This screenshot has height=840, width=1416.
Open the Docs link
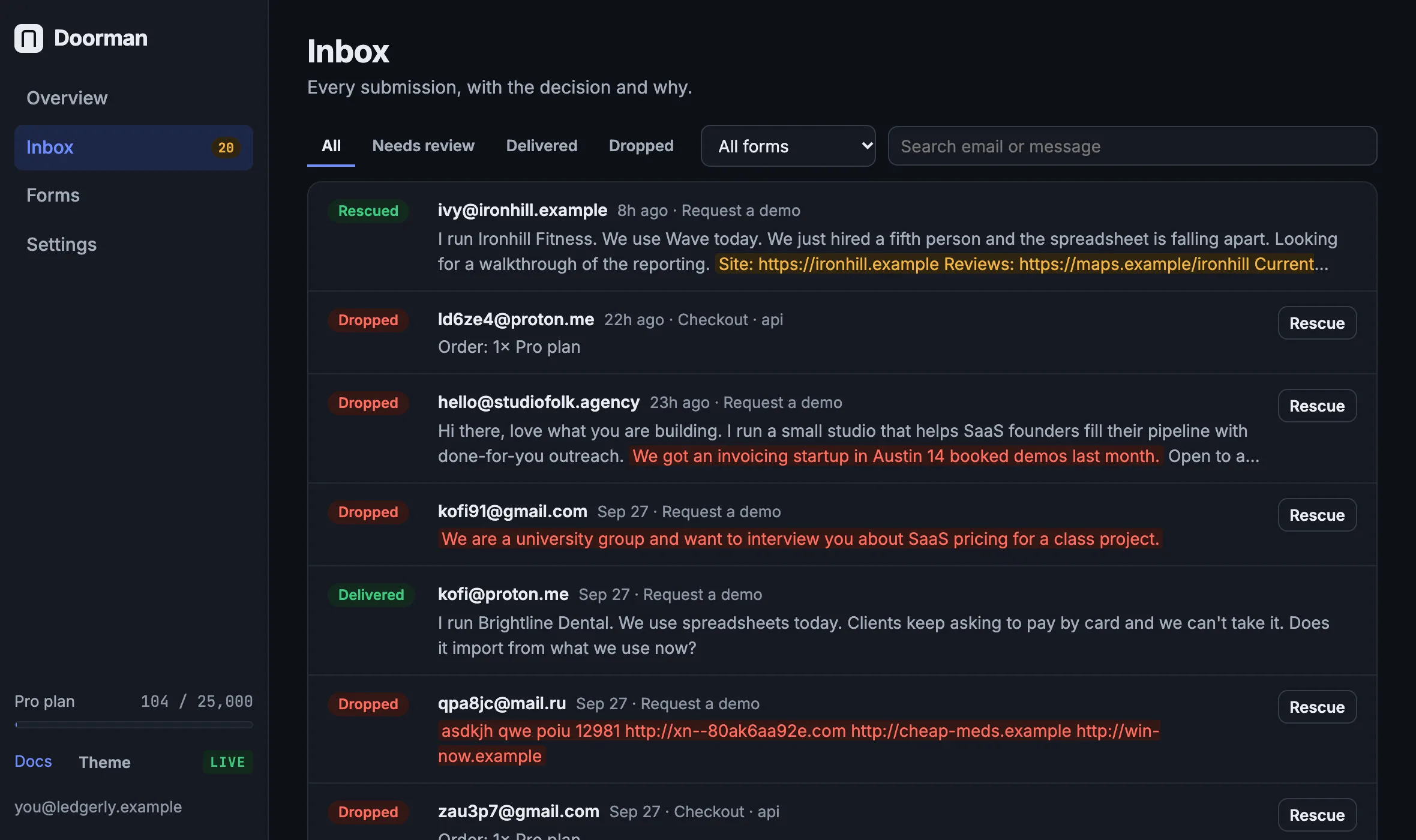[x=33, y=761]
